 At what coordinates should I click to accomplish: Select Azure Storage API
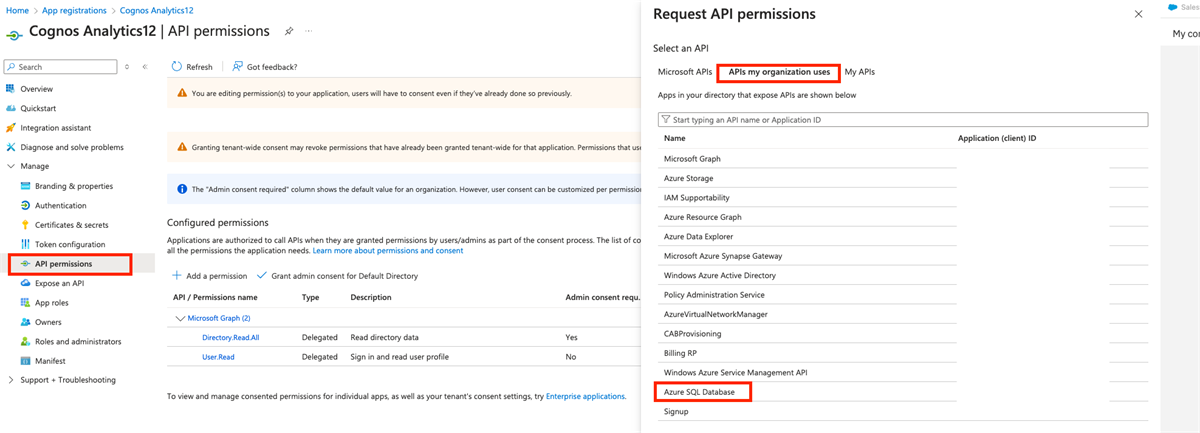point(689,178)
